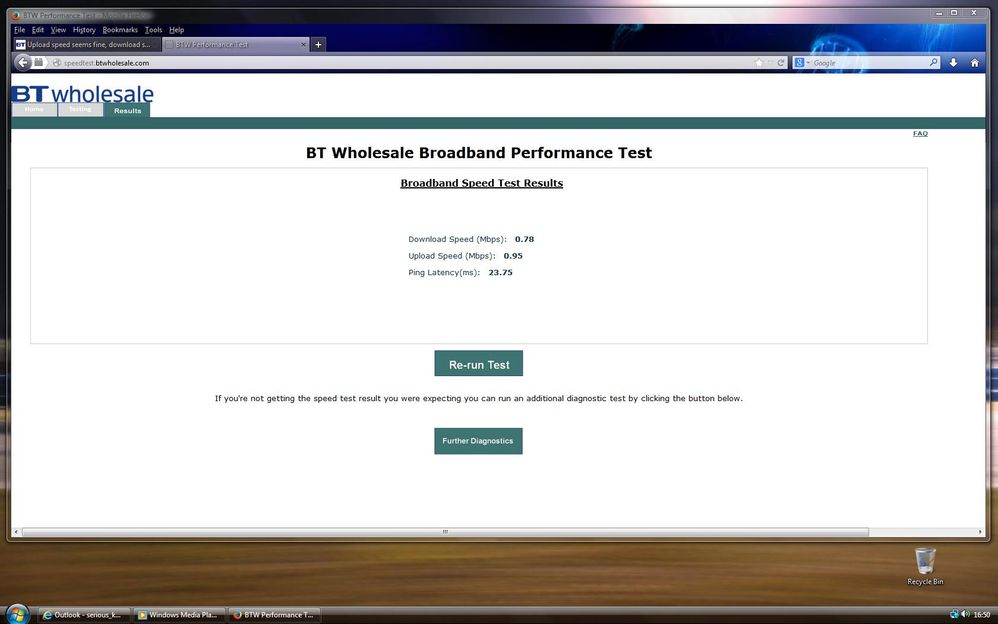Open the File menu
998x624 pixels.
tap(20, 30)
